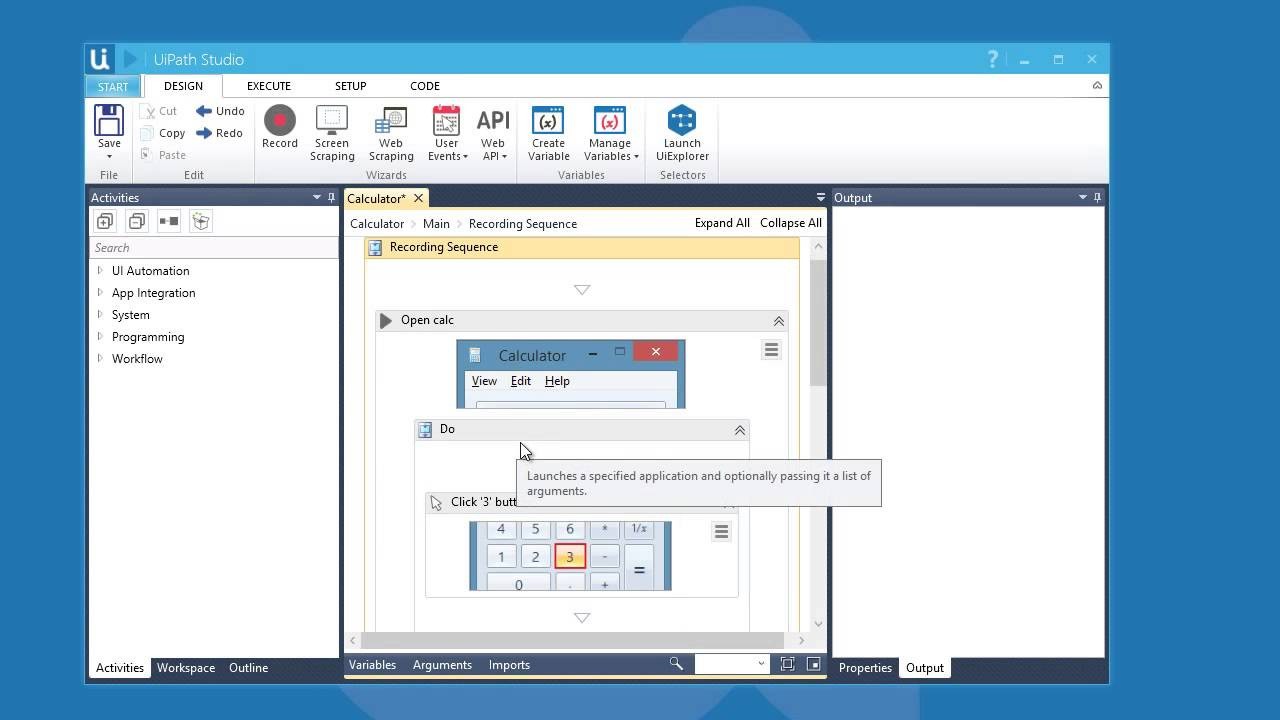This screenshot has height=720, width=1280.
Task: Pin the Activities panel
Action: click(331, 197)
